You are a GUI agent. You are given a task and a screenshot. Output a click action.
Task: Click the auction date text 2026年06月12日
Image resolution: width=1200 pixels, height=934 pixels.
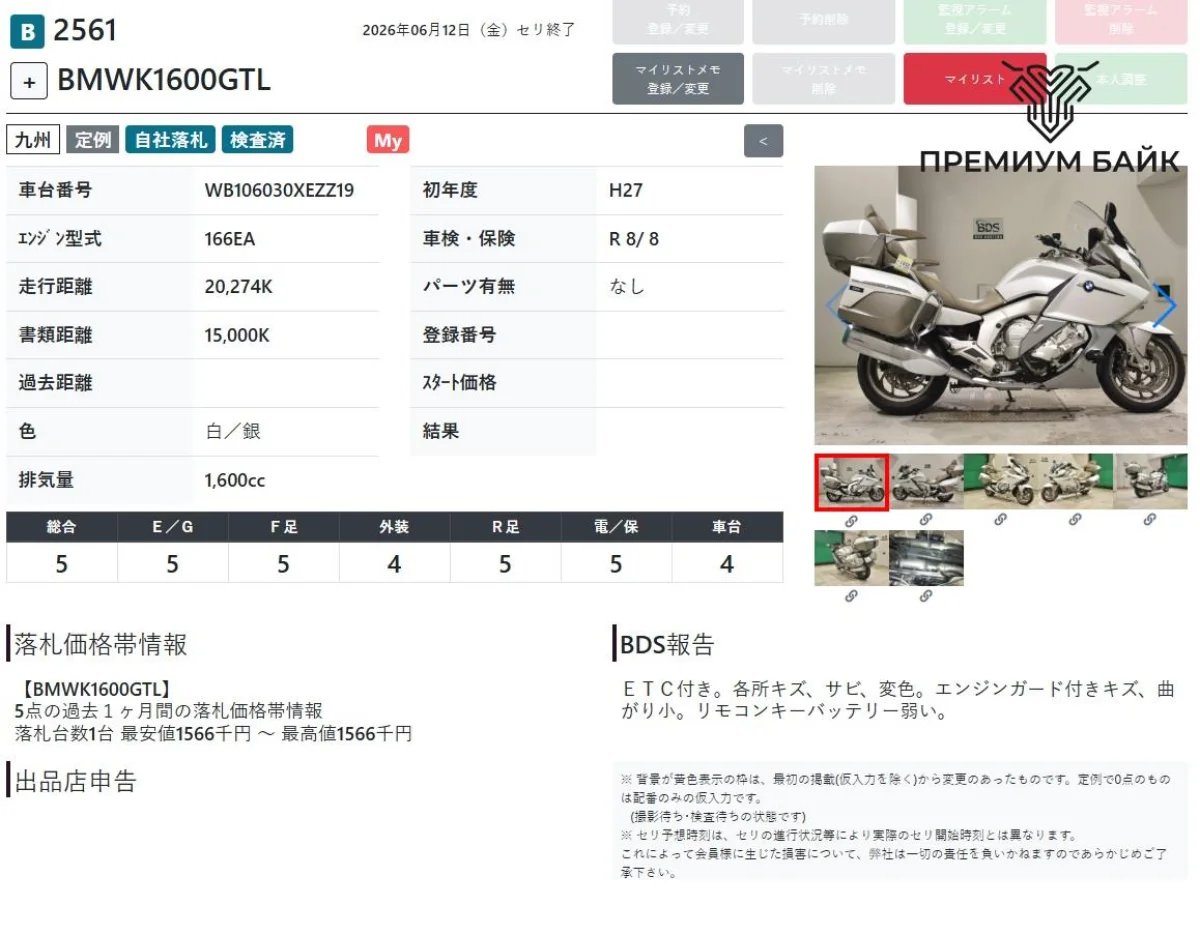click(416, 30)
